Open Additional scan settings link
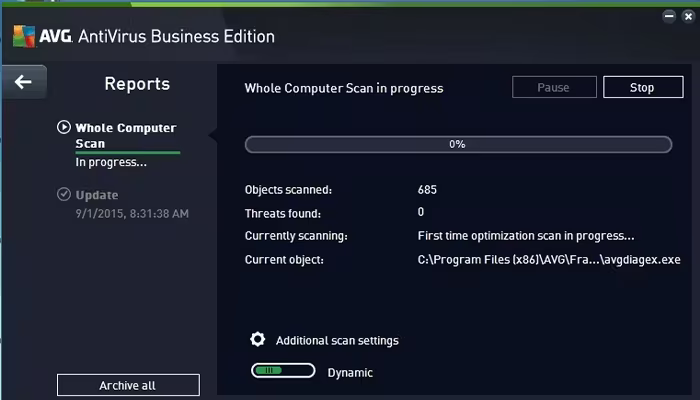 (337, 341)
